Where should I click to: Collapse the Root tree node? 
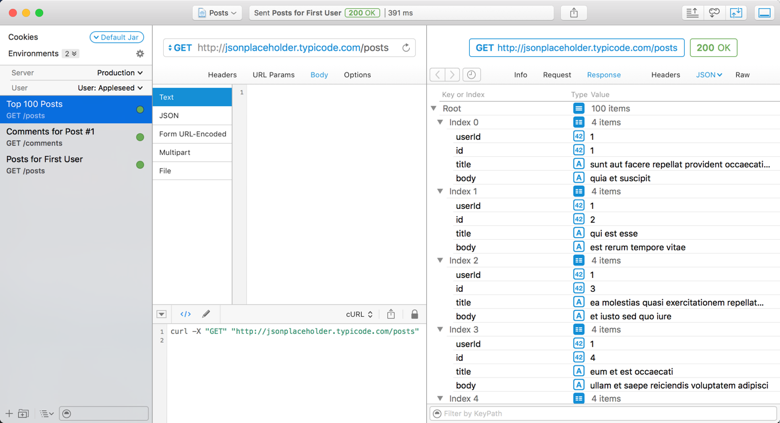tap(433, 108)
